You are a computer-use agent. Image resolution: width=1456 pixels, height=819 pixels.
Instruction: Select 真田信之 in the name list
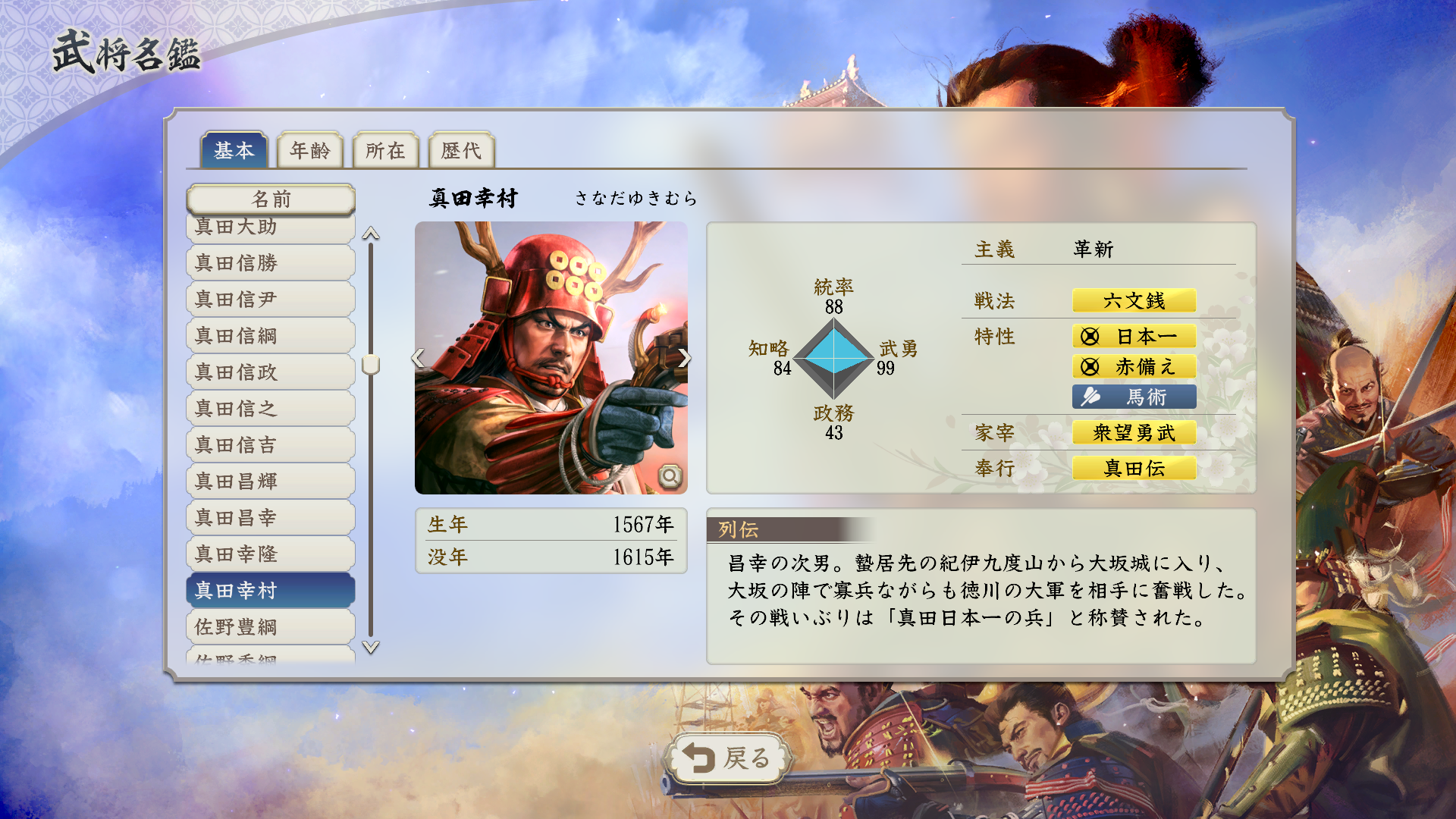click(271, 408)
